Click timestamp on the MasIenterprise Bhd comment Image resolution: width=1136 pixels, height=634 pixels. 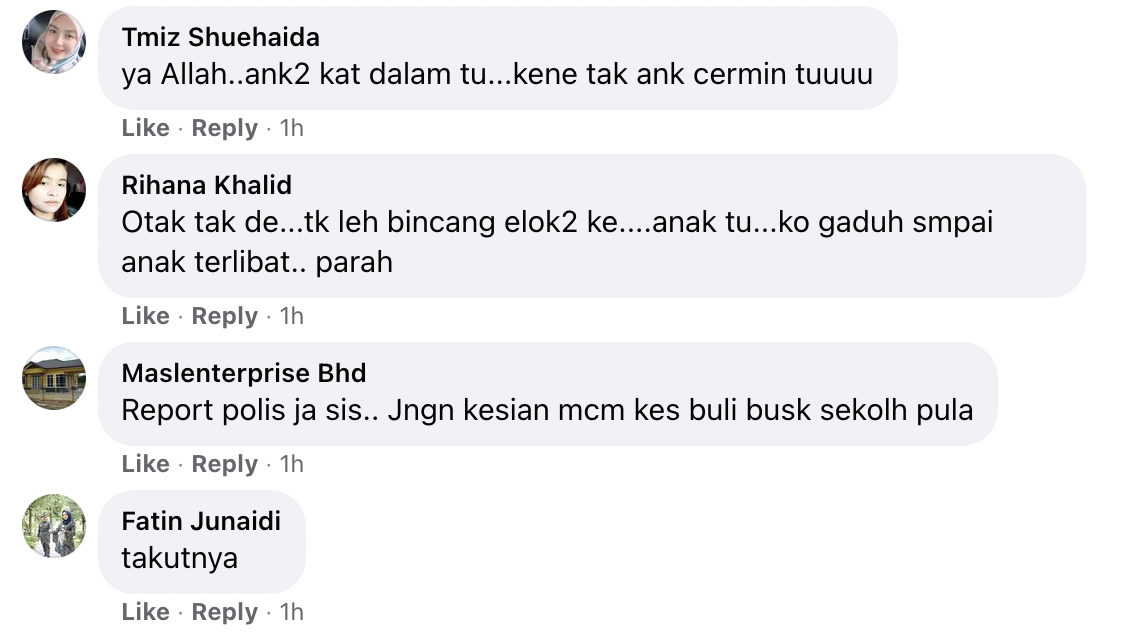(291, 464)
